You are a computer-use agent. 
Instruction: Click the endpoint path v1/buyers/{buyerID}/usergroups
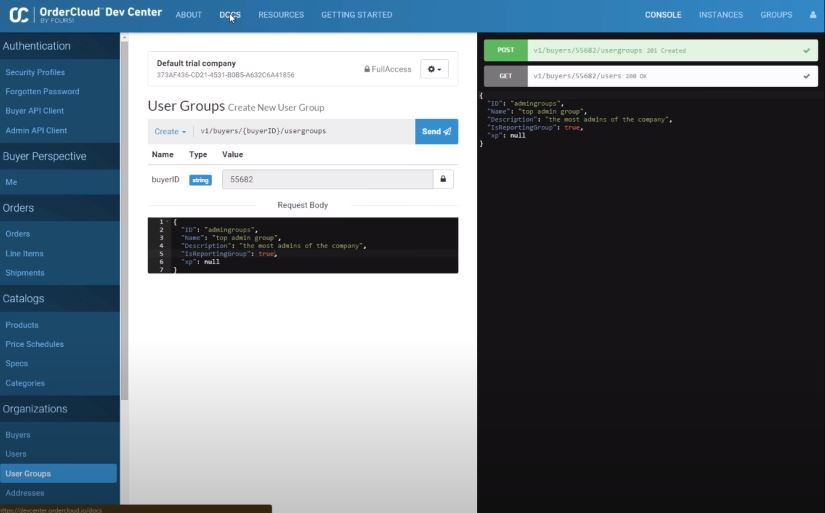[263, 131]
